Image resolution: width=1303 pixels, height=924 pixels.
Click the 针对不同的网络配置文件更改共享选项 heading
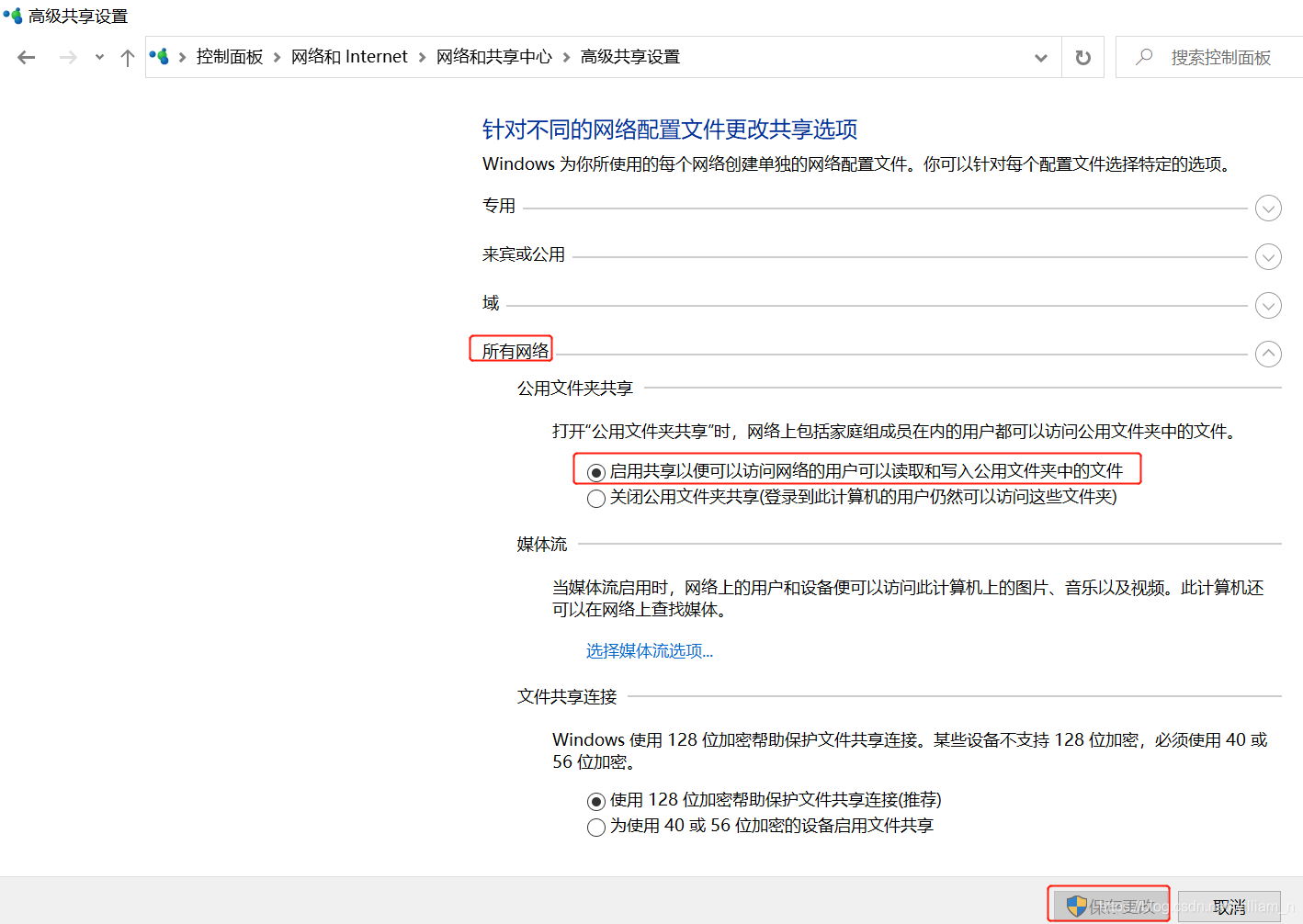pyautogui.click(x=670, y=130)
